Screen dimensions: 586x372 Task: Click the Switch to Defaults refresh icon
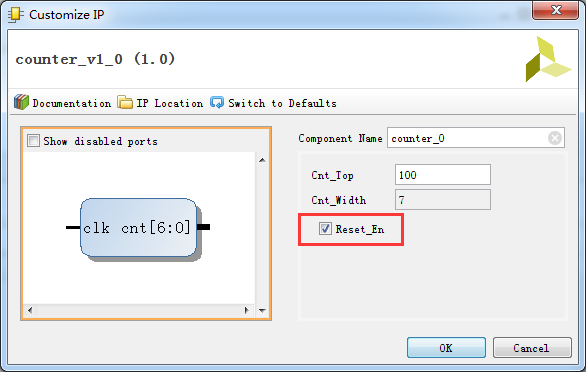tap(217, 102)
